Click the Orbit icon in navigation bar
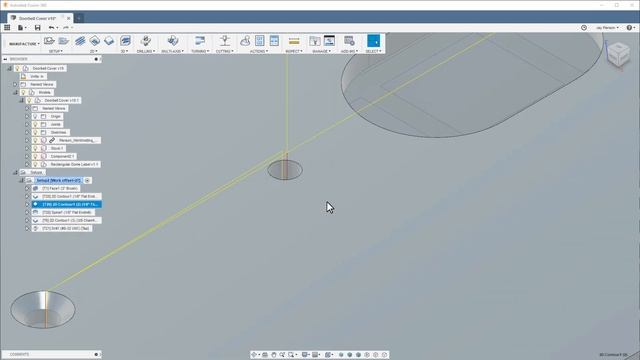The height and width of the screenshot is (360, 640). [x=254, y=355]
